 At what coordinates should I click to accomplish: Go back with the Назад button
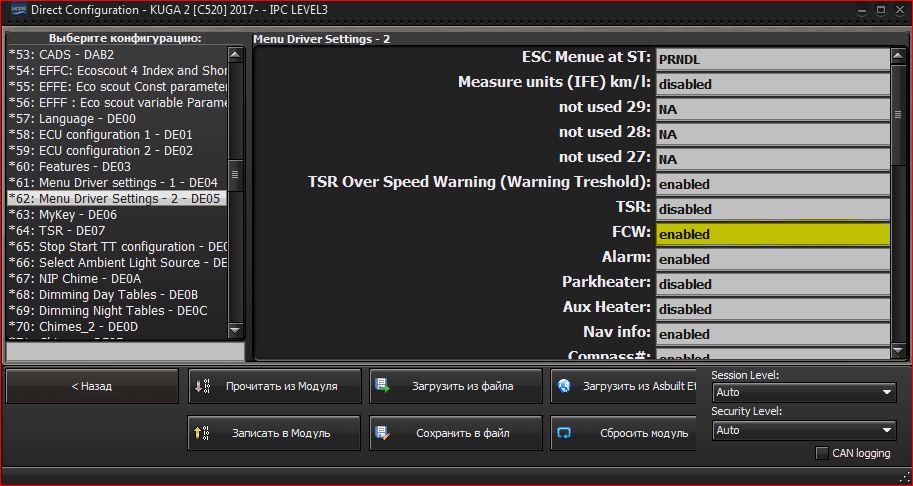[x=91, y=386]
